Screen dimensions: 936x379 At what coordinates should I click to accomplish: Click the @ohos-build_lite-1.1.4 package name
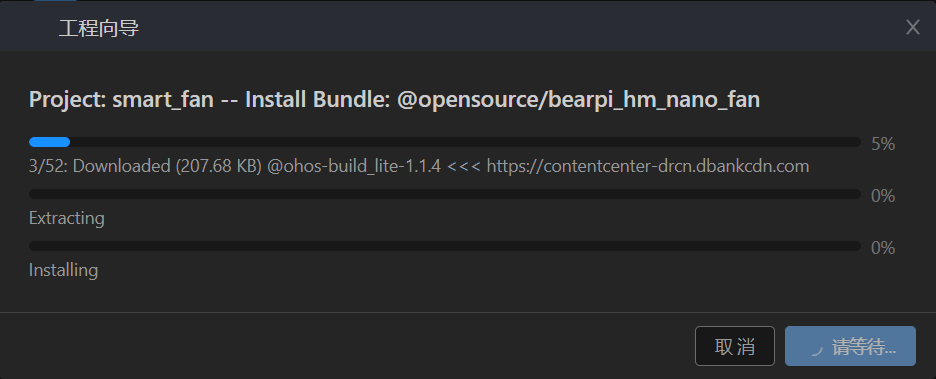(x=354, y=166)
